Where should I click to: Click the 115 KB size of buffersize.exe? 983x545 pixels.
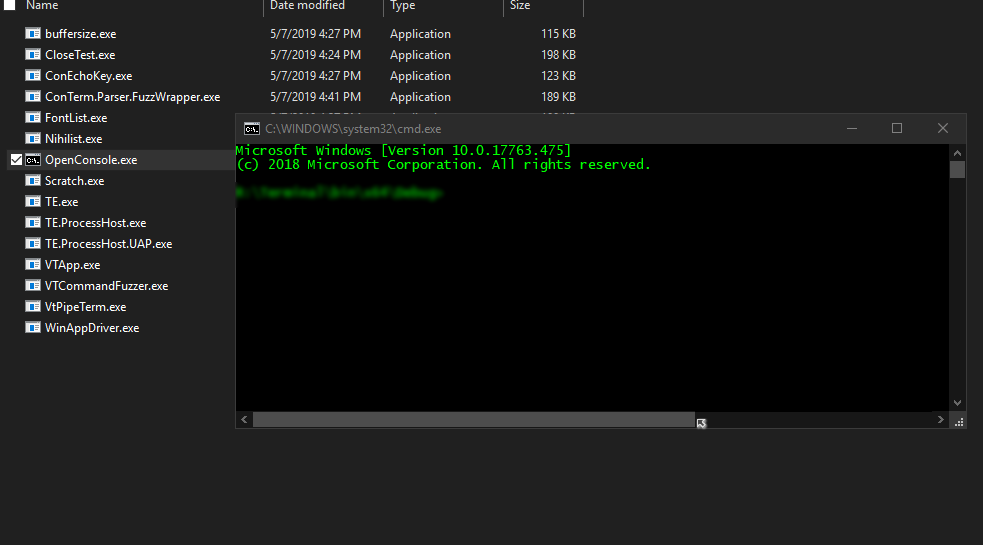(x=558, y=34)
